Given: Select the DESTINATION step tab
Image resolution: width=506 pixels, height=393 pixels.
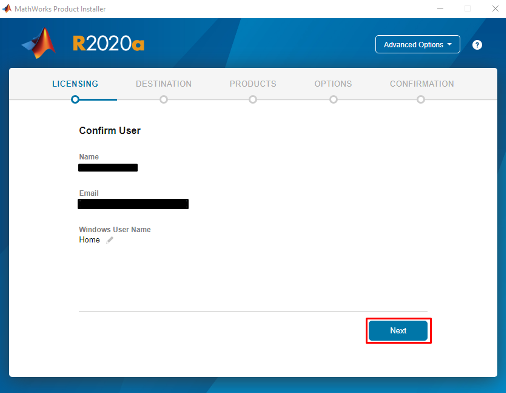Looking at the screenshot, I should (164, 84).
